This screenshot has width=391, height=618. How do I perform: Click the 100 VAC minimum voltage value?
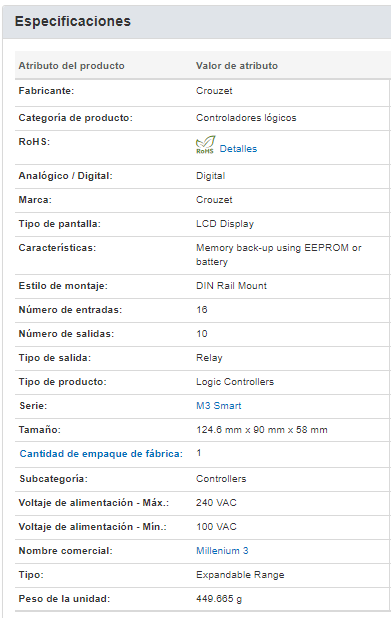point(216,527)
